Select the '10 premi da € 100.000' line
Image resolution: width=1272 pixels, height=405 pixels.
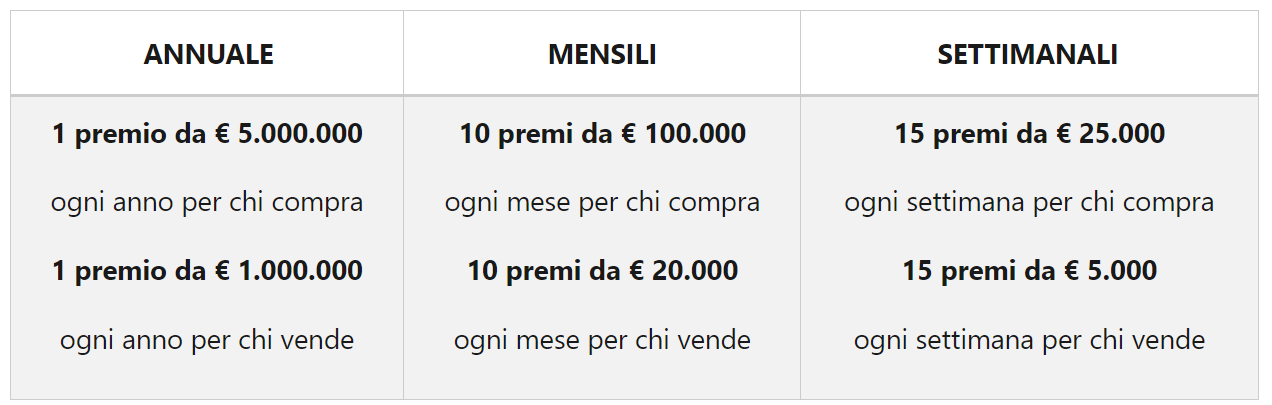click(x=602, y=133)
